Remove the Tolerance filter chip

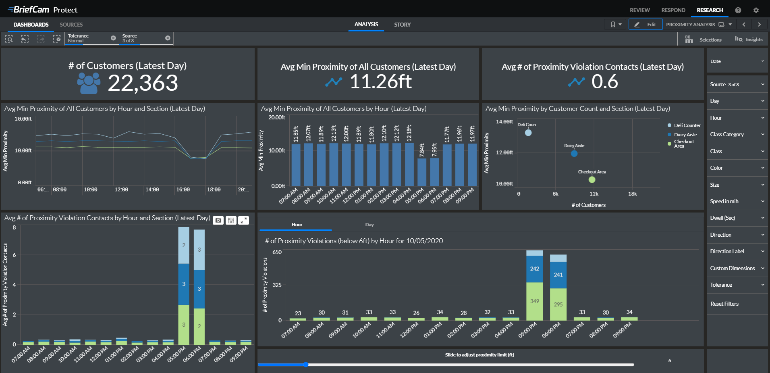pyautogui.click(x=113, y=38)
